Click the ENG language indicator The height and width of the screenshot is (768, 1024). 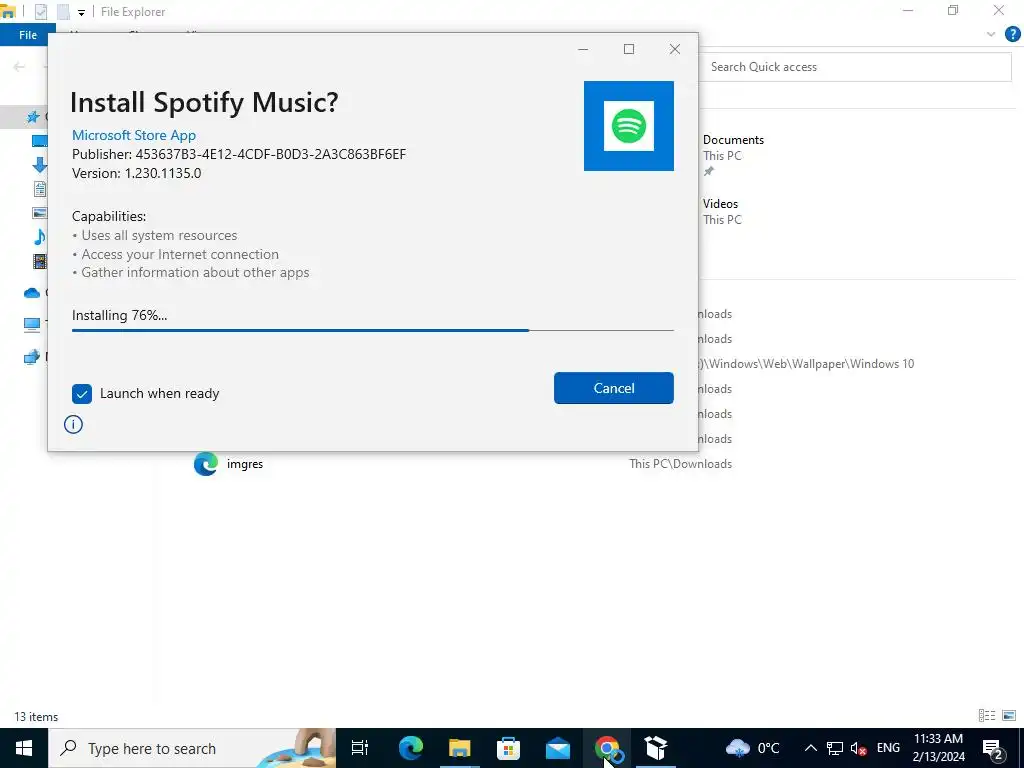[888, 748]
